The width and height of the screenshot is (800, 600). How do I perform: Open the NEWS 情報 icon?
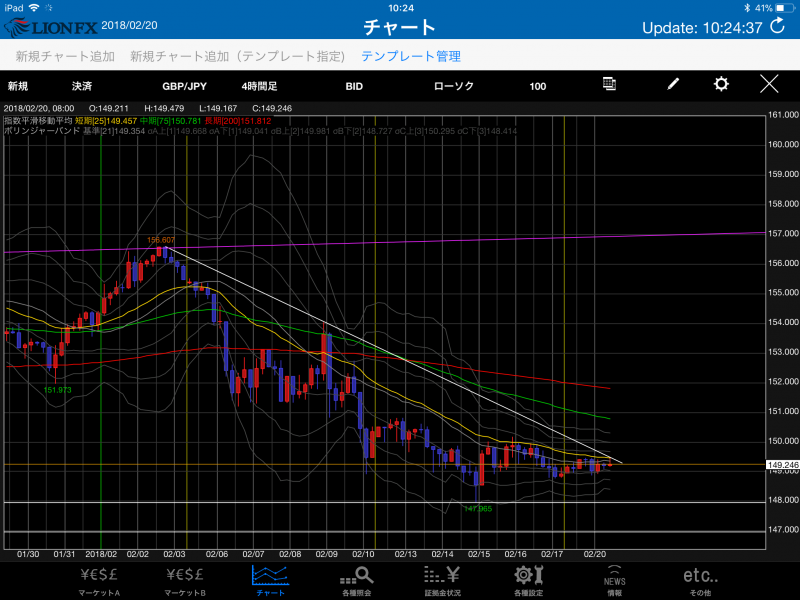[614, 579]
